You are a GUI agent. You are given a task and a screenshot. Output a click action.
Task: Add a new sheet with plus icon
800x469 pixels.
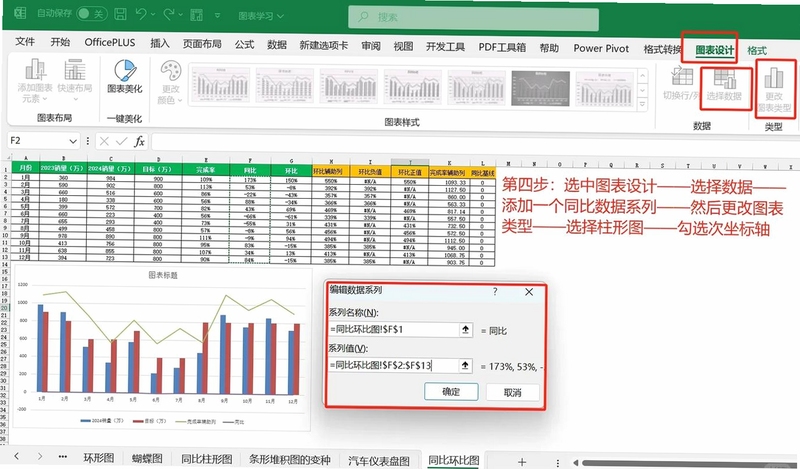click(x=522, y=462)
